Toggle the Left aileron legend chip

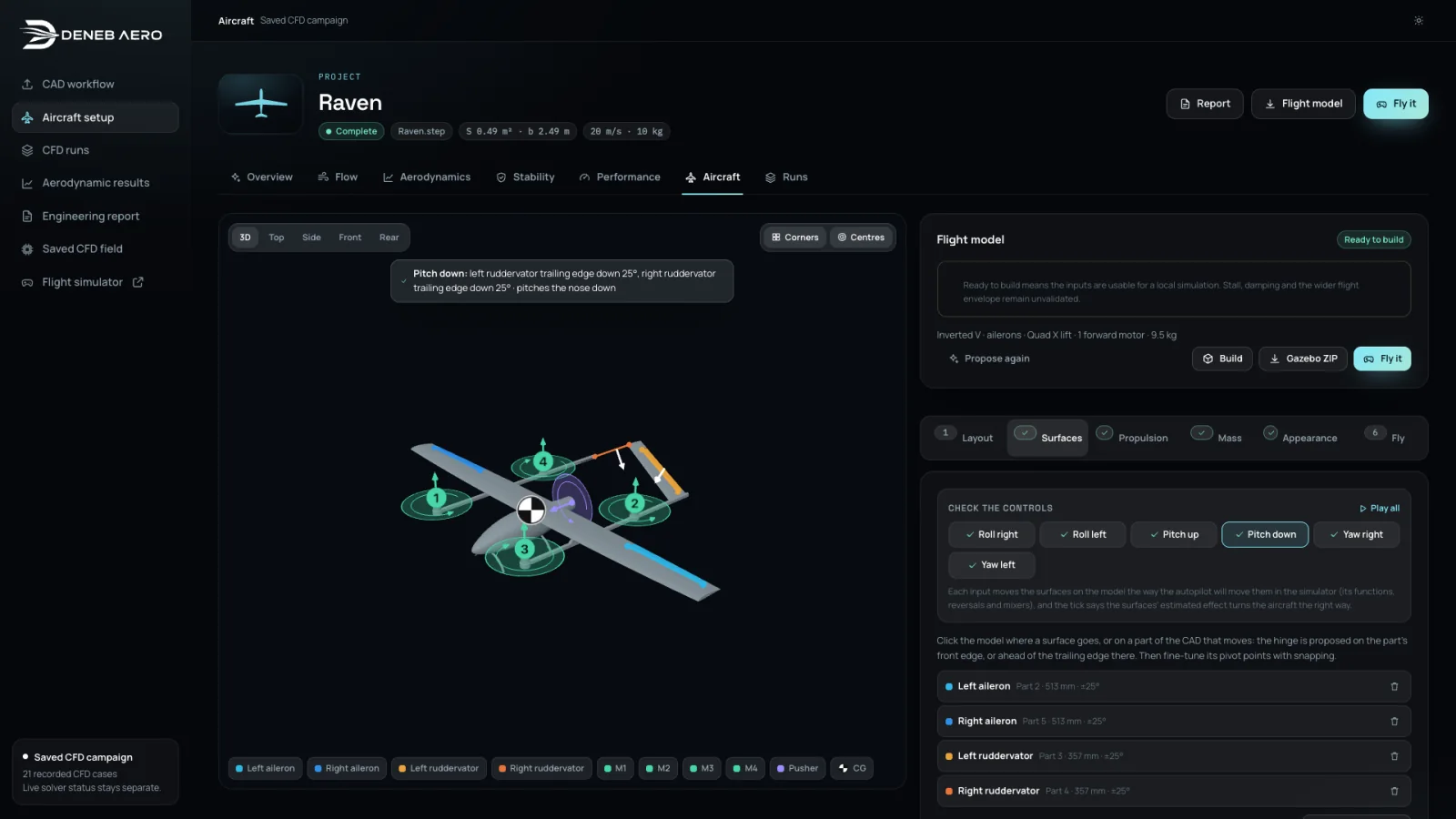point(265,769)
